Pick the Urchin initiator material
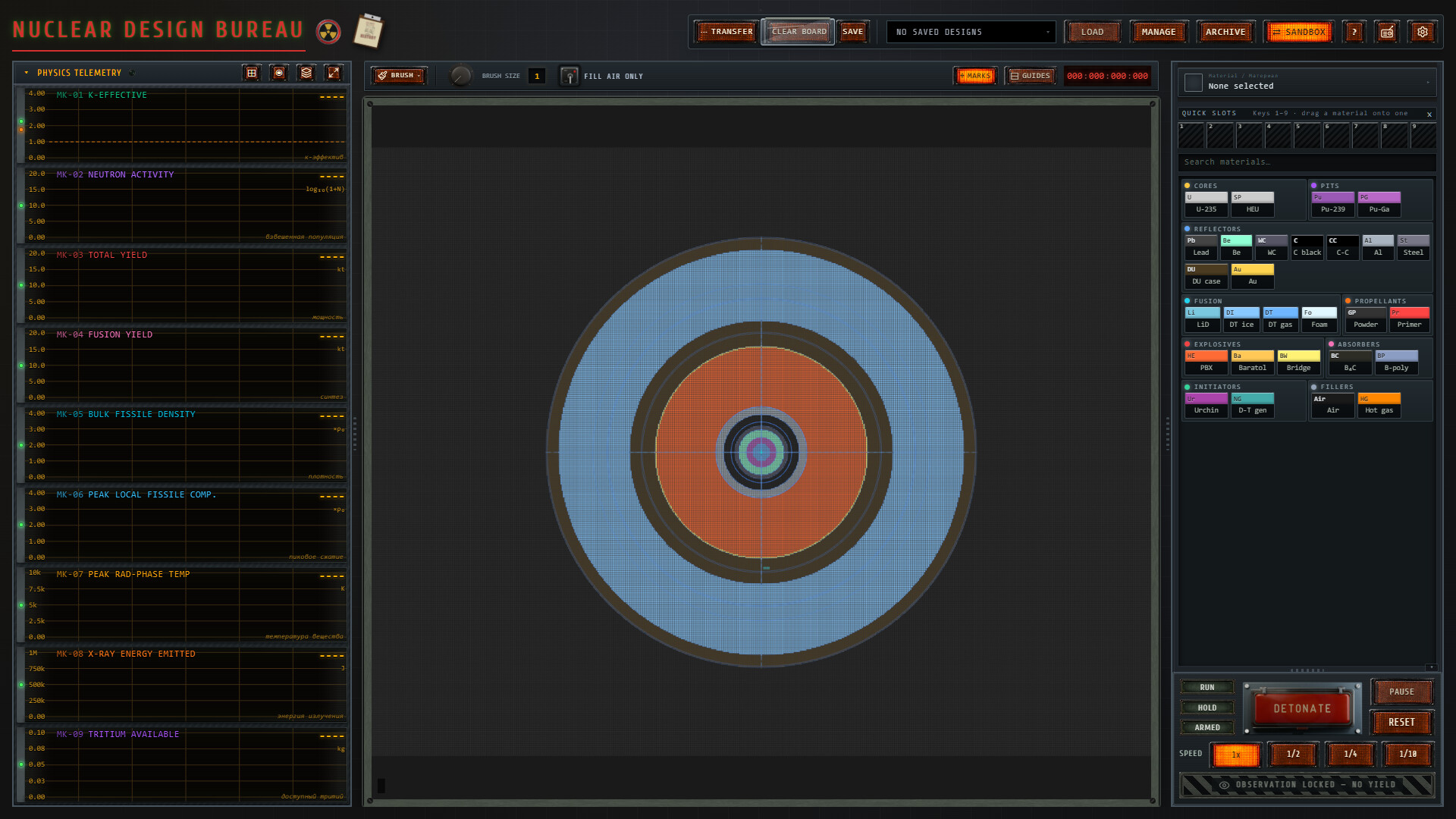The width and height of the screenshot is (1456, 819). tap(1206, 404)
